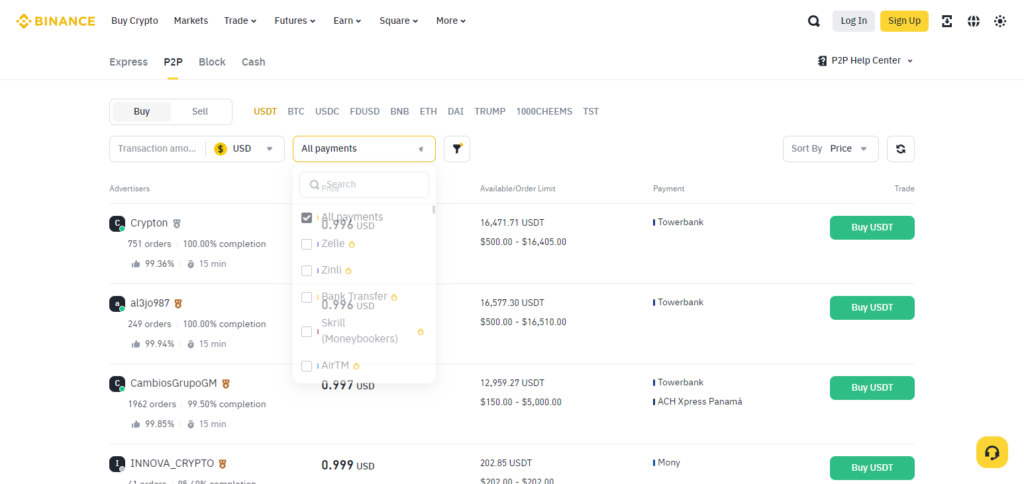This screenshot has height=484, width=1024.
Task: Click the filter funnel icon
Action: pyautogui.click(x=457, y=149)
